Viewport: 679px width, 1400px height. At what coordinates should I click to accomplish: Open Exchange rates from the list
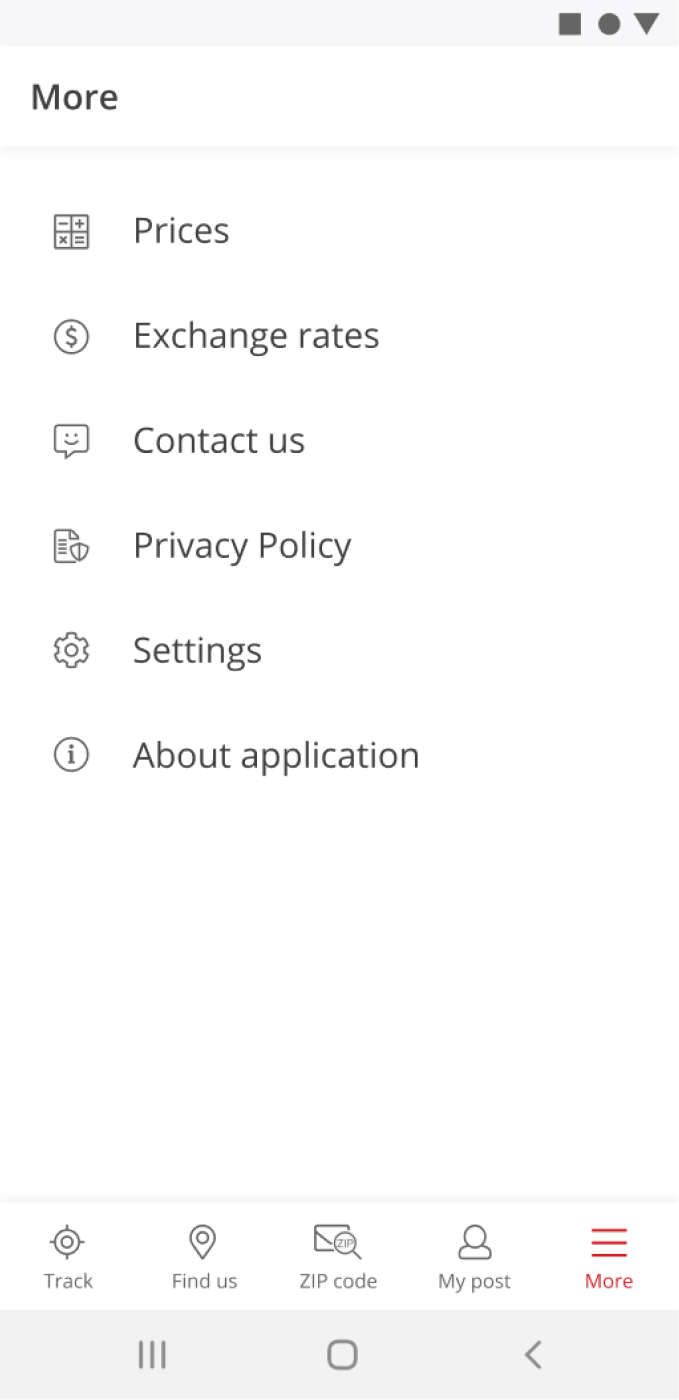(x=256, y=336)
